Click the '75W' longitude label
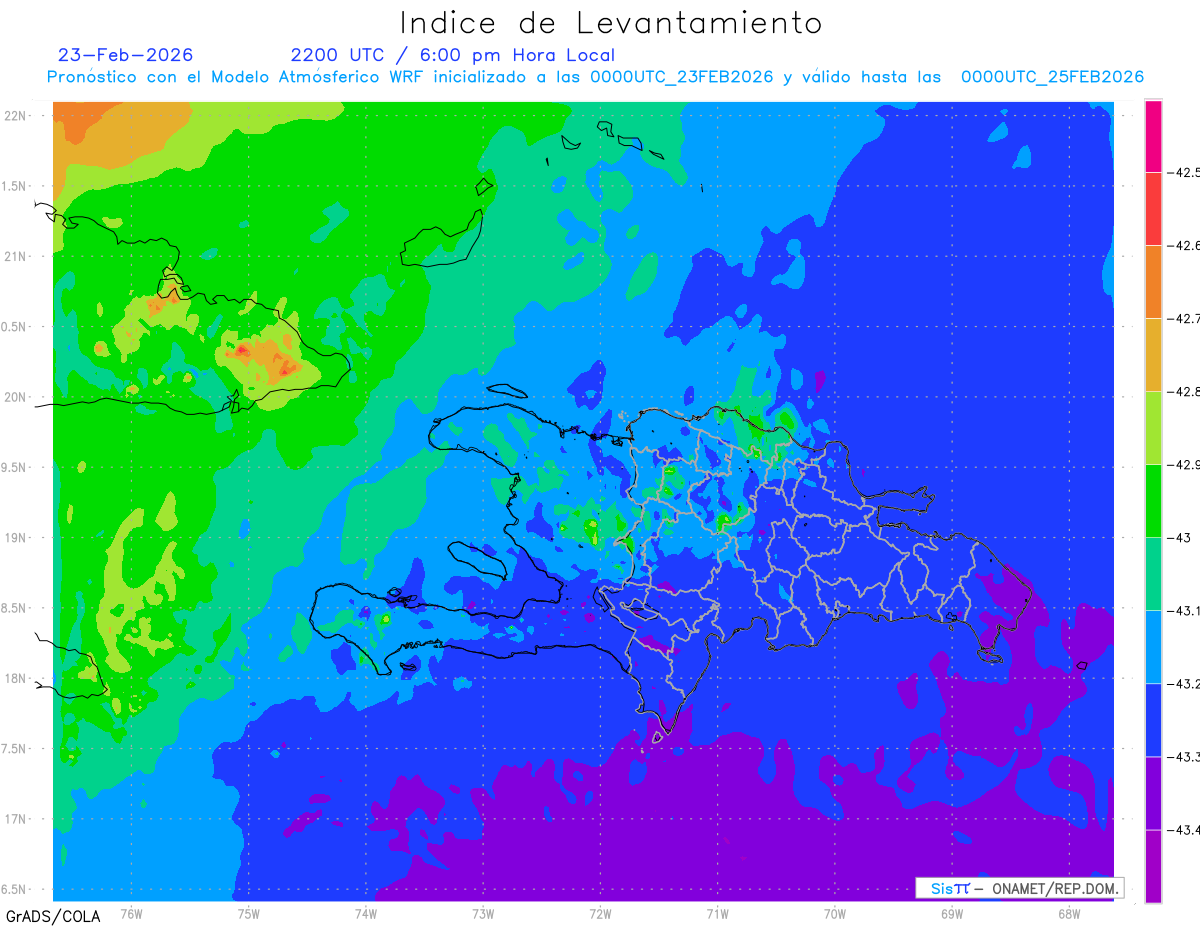This screenshot has height=927, width=1200. click(249, 913)
